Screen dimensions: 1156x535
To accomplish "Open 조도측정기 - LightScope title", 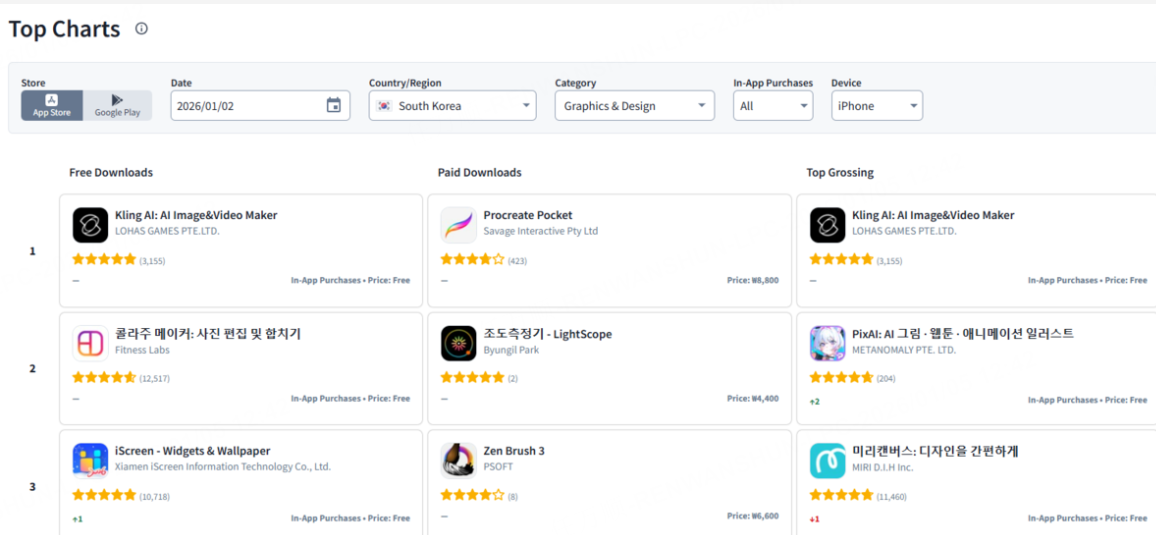I will (548, 334).
